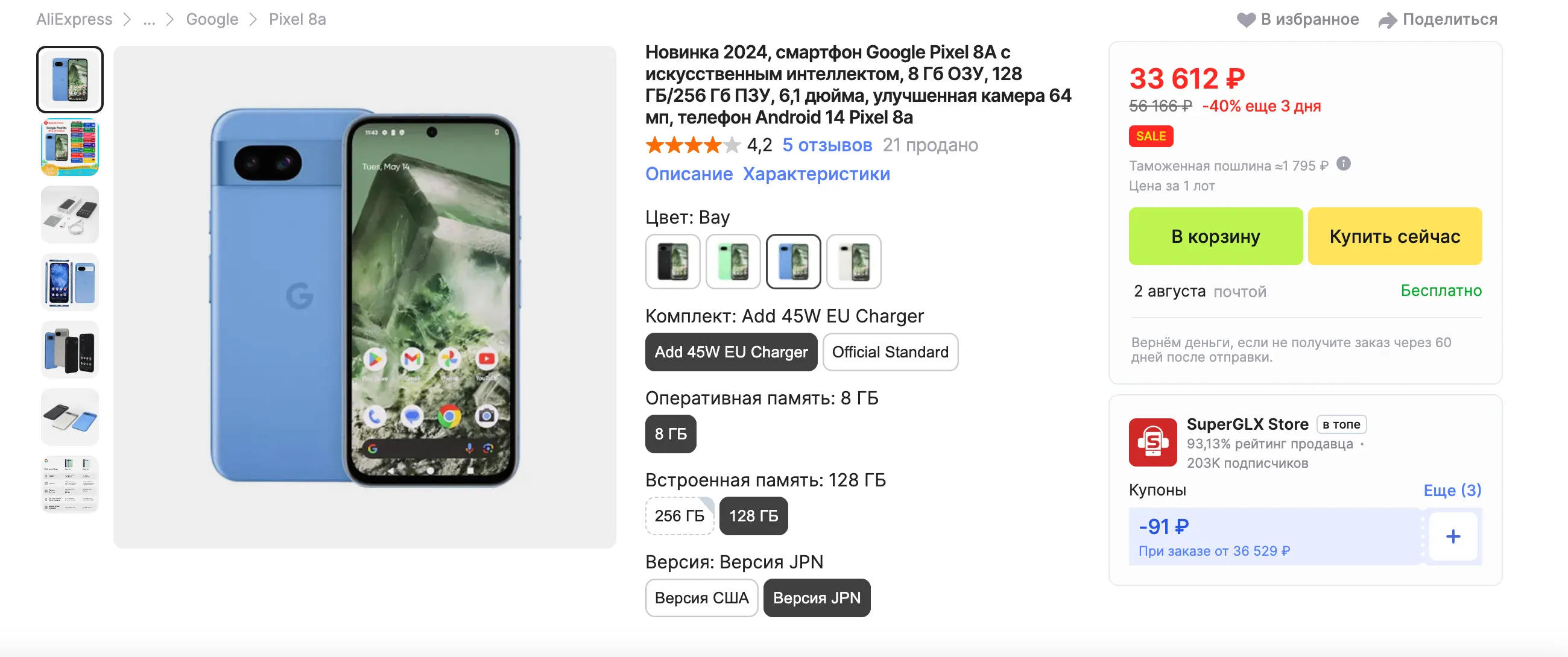1568x657 pixels.
Task: Open the box contents thumbnail
Action: (70, 215)
